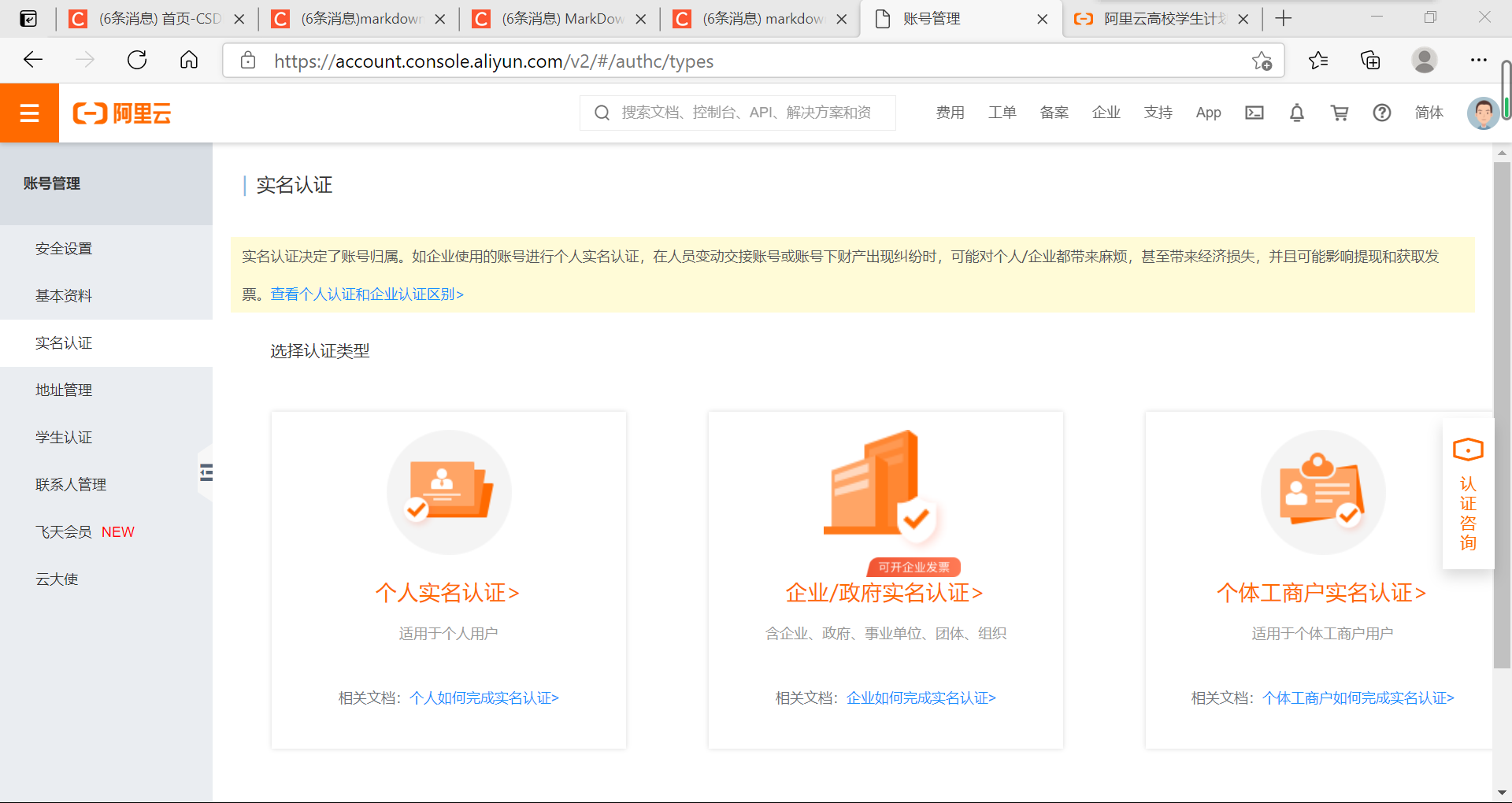Open 学生认证 in the sidebar
Screen dimensions: 1512x803
click(x=106, y=438)
